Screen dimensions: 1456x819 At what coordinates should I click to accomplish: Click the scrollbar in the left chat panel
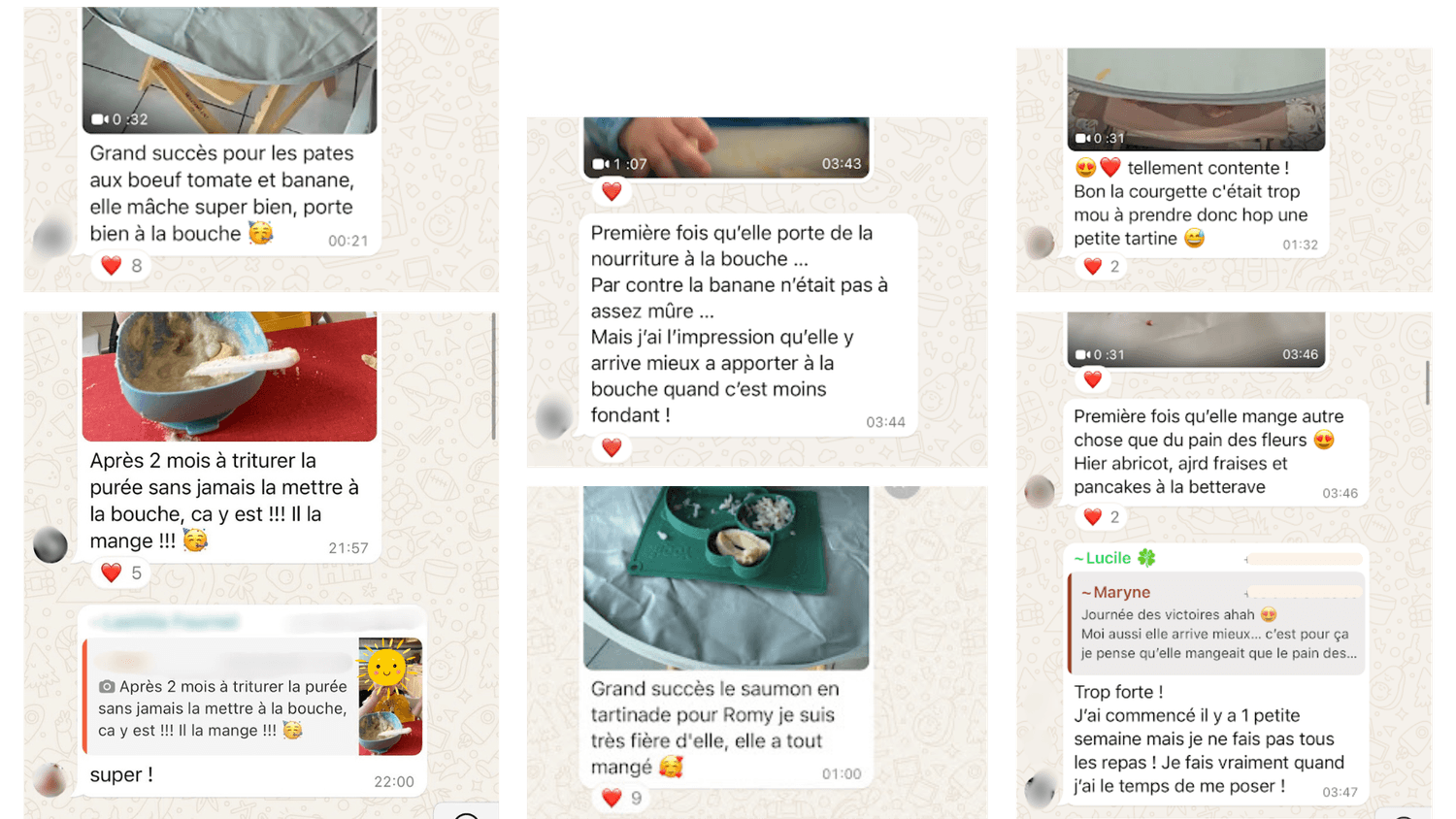point(494,377)
